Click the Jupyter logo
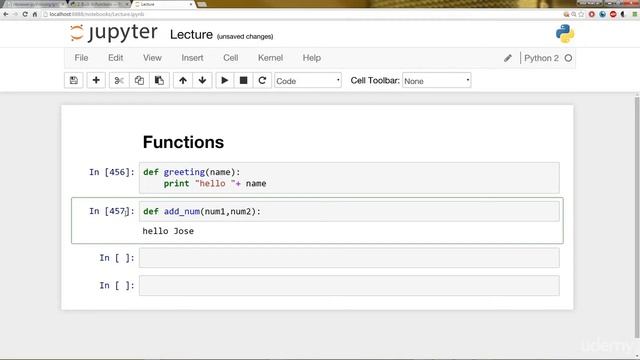 tap(113, 33)
